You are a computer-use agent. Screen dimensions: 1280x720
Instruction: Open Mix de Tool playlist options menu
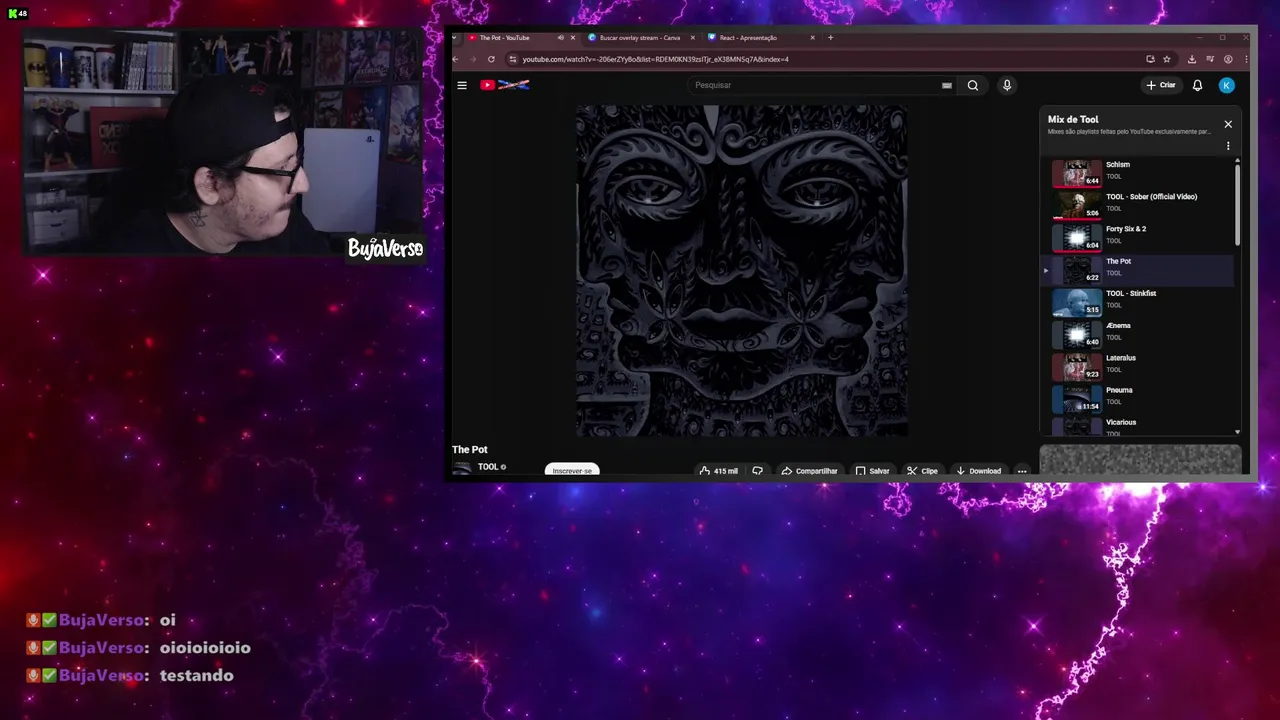point(1228,146)
